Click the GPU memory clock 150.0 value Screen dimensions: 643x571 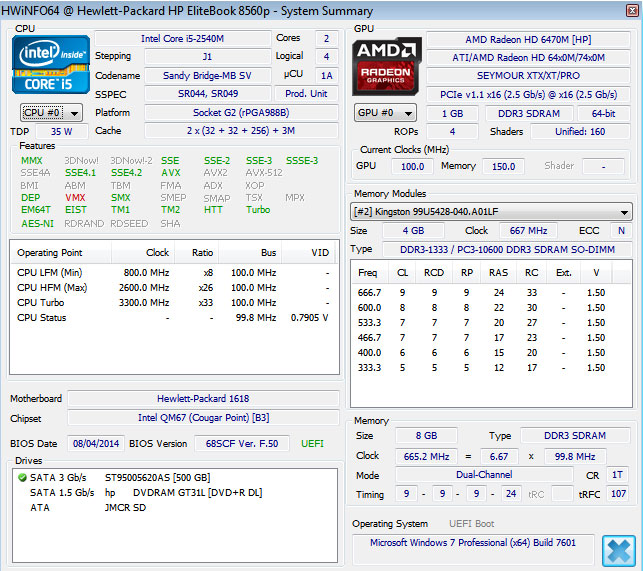(x=504, y=166)
